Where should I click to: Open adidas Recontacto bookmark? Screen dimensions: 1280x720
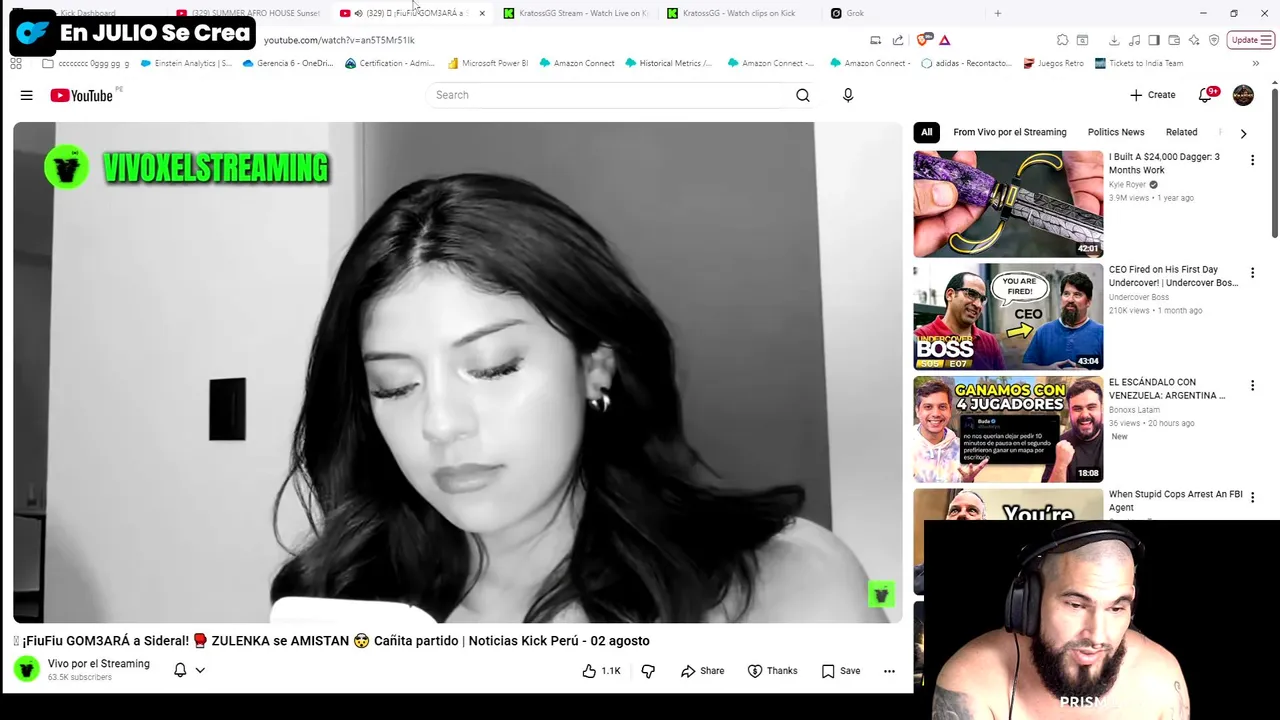(x=966, y=63)
